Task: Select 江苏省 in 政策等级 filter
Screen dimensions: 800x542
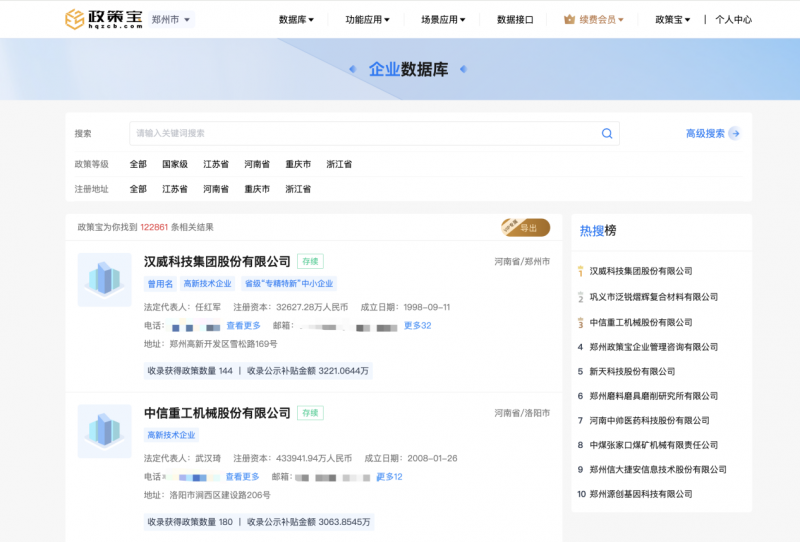Action: [216, 164]
